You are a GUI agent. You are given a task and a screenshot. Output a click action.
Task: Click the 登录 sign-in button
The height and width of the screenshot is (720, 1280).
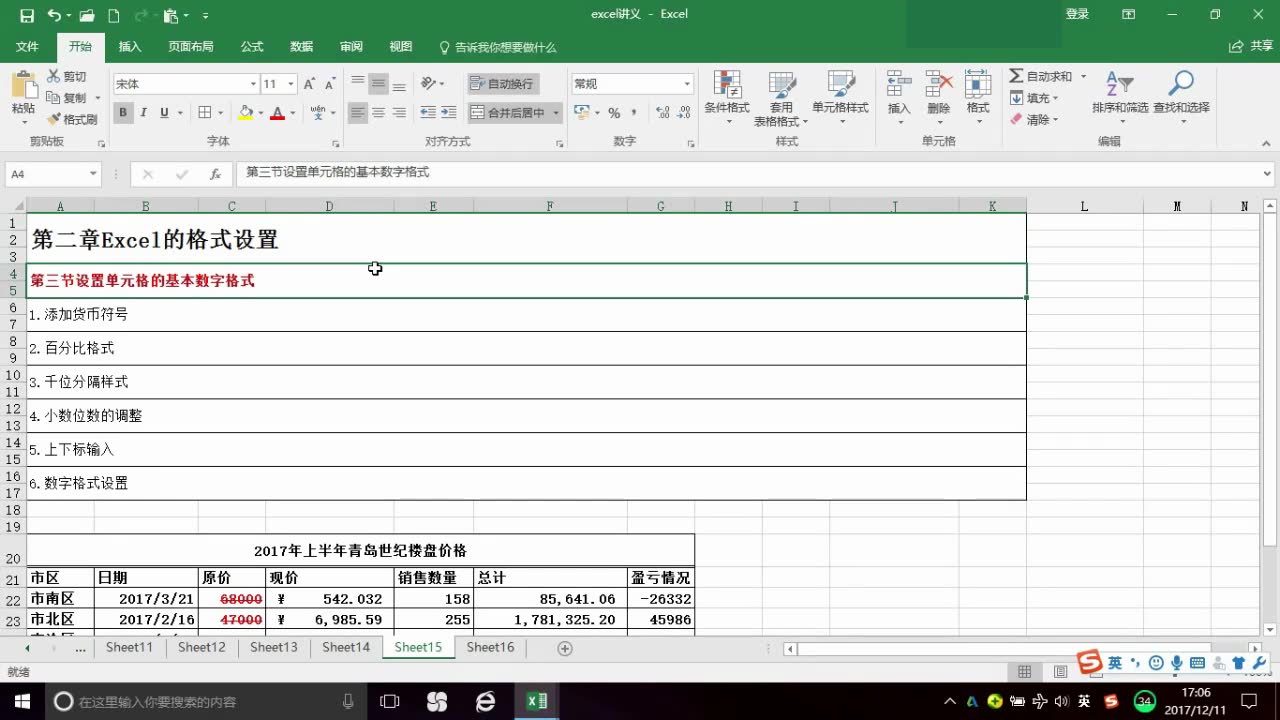pos(1078,14)
